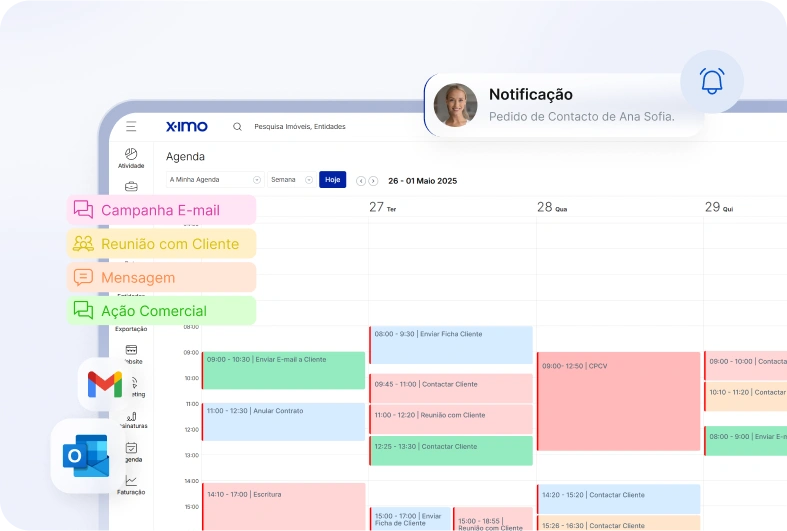Select the Reunião com Cliente tag

click(161, 244)
